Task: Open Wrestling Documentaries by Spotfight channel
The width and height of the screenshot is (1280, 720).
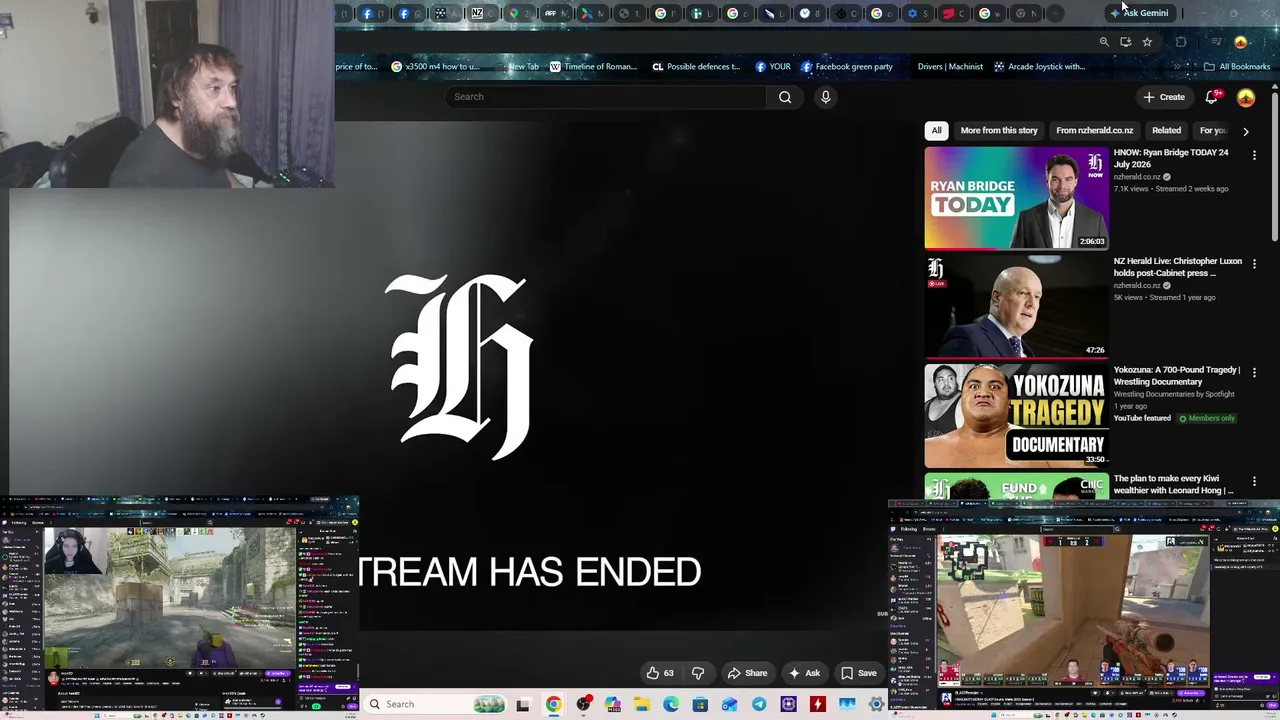Action: click(x=1174, y=394)
